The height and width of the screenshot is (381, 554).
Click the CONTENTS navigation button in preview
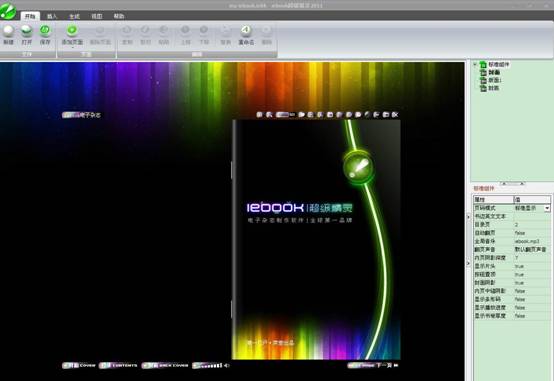click(x=119, y=365)
